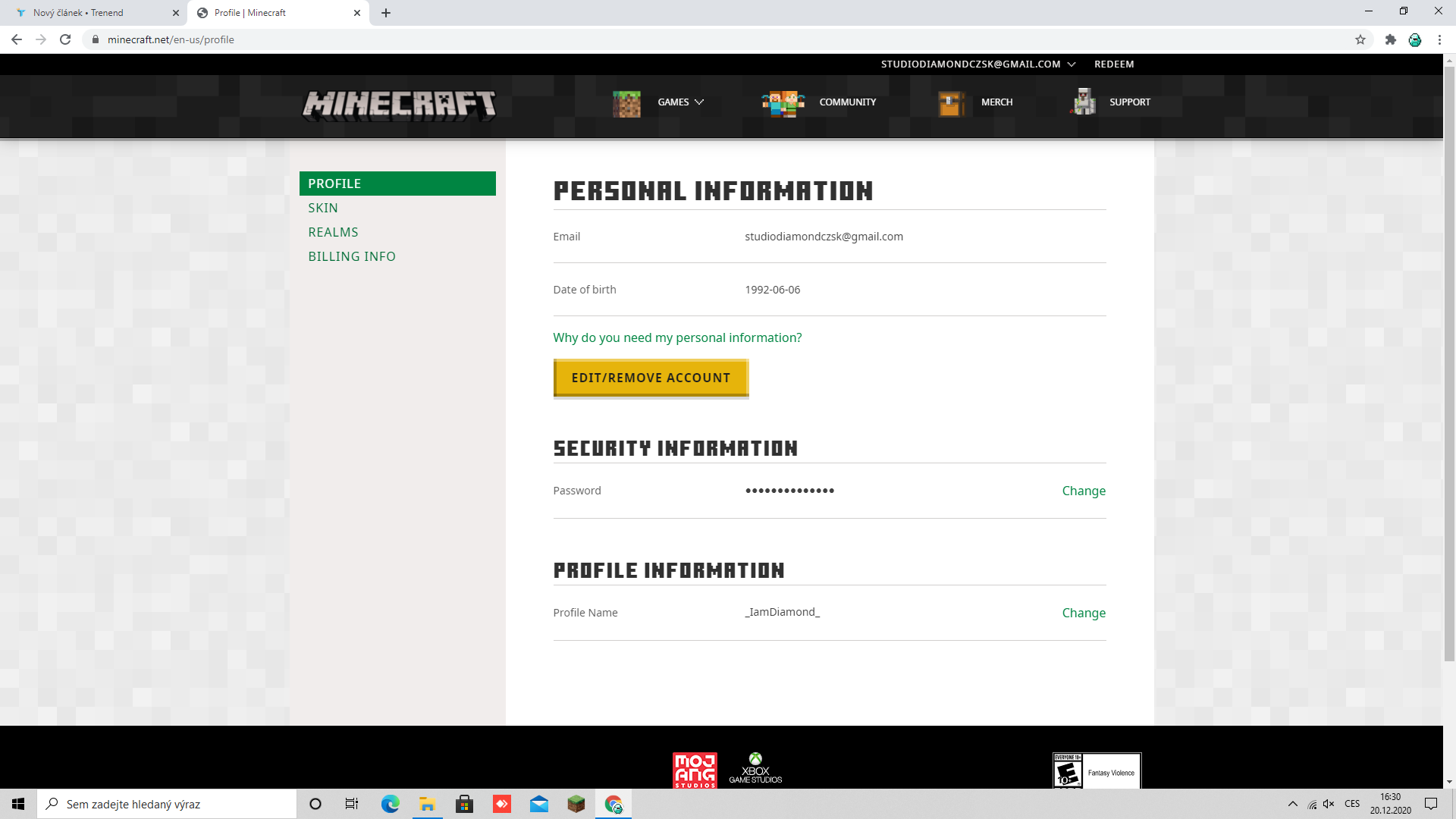Open the Skin sidebar section
The image size is (1456, 819).
(x=323, y=208)
